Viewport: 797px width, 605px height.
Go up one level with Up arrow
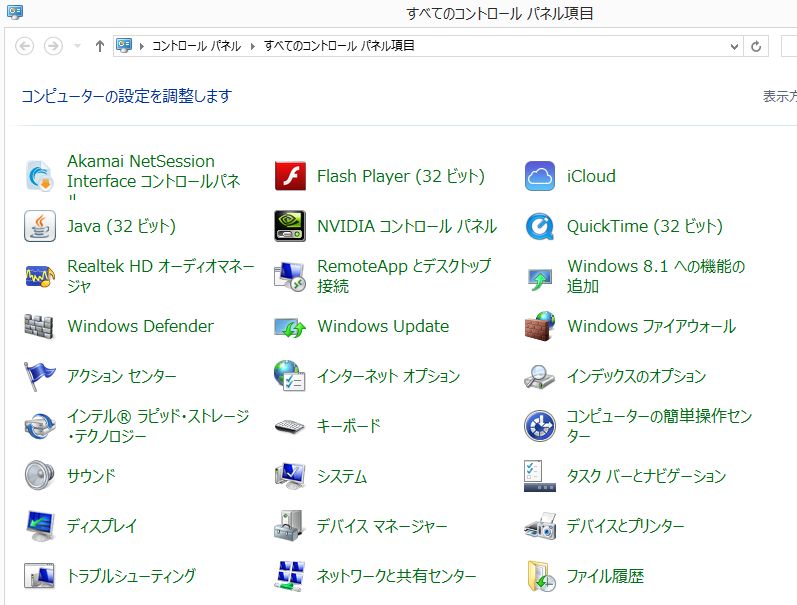(100, 46)
